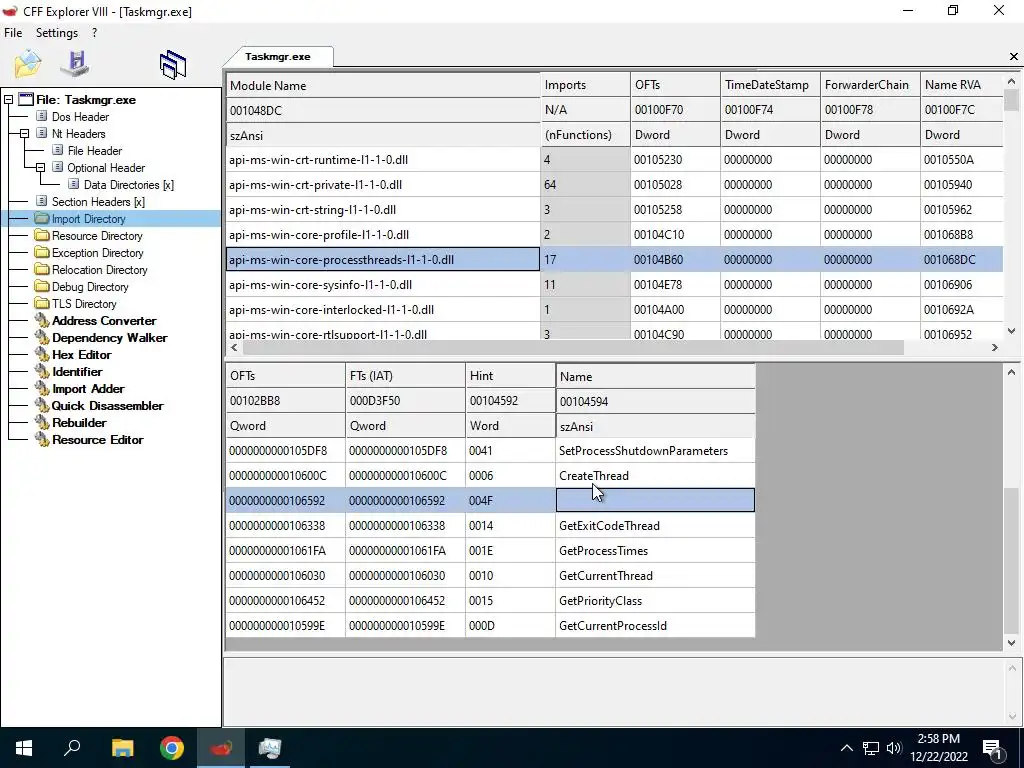
Task: Open the taskbar clock and date
Action: point(938,748)
